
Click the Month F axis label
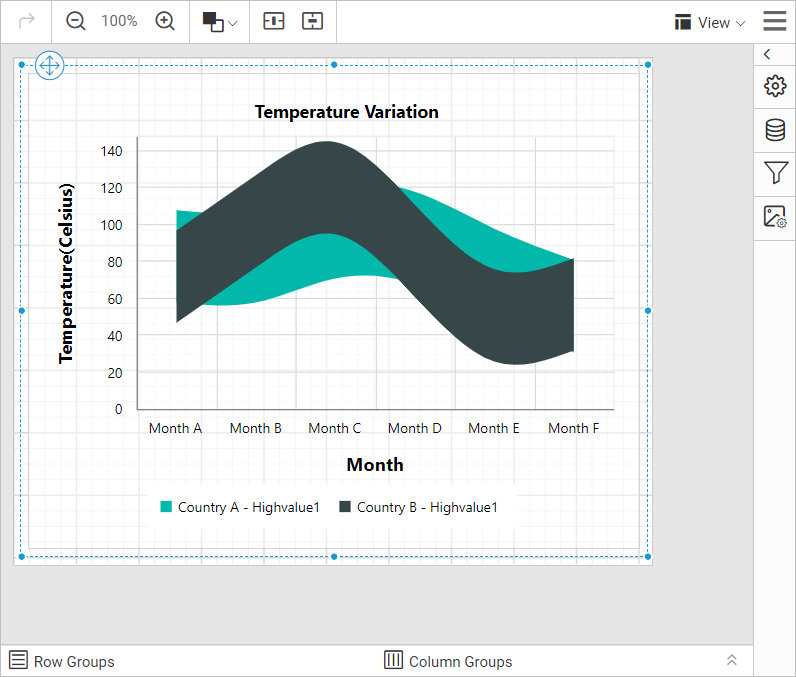tap(574, 428)
